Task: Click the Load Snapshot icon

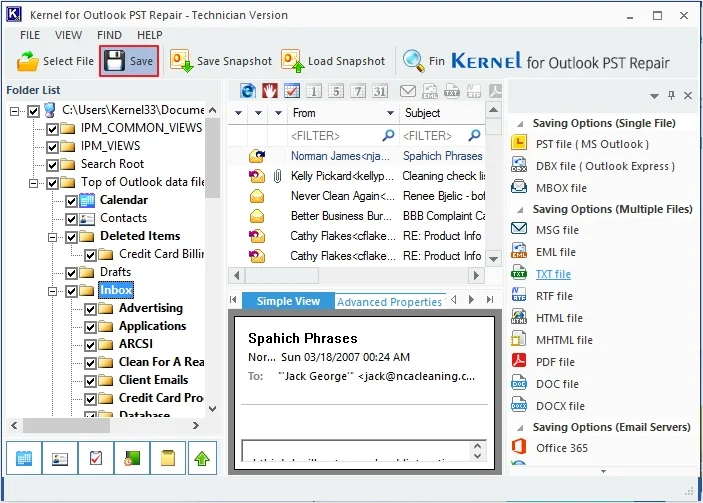Action: 292,61
